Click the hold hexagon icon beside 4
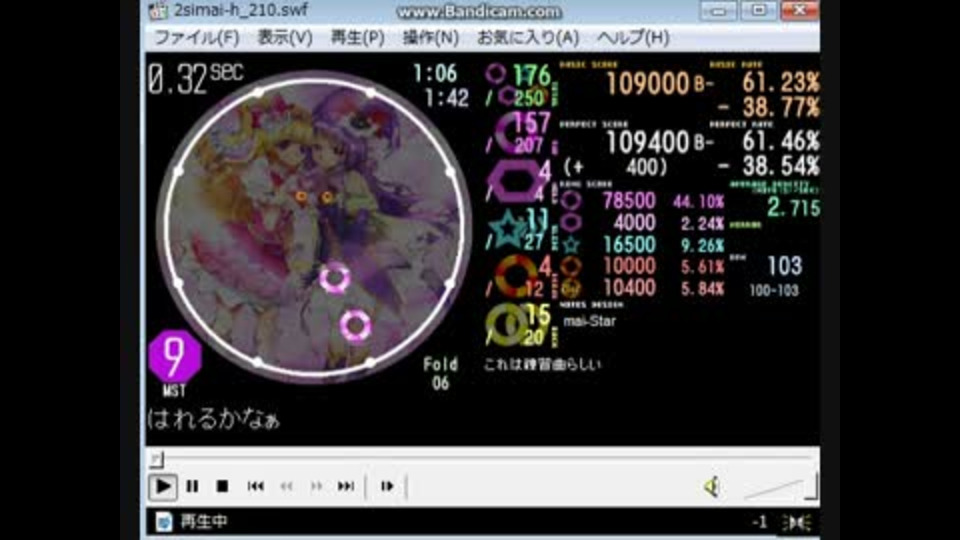Image resolution: width=960 pixels, height=540 pixels. coord(518,182)
